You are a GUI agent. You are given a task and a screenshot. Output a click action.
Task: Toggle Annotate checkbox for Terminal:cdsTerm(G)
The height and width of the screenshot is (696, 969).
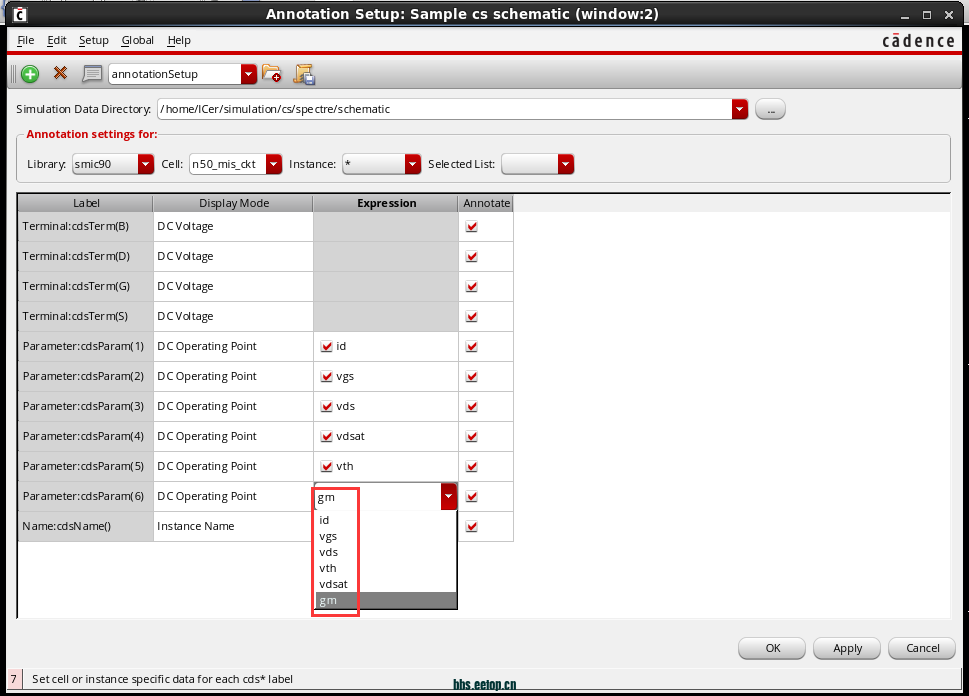472,286
